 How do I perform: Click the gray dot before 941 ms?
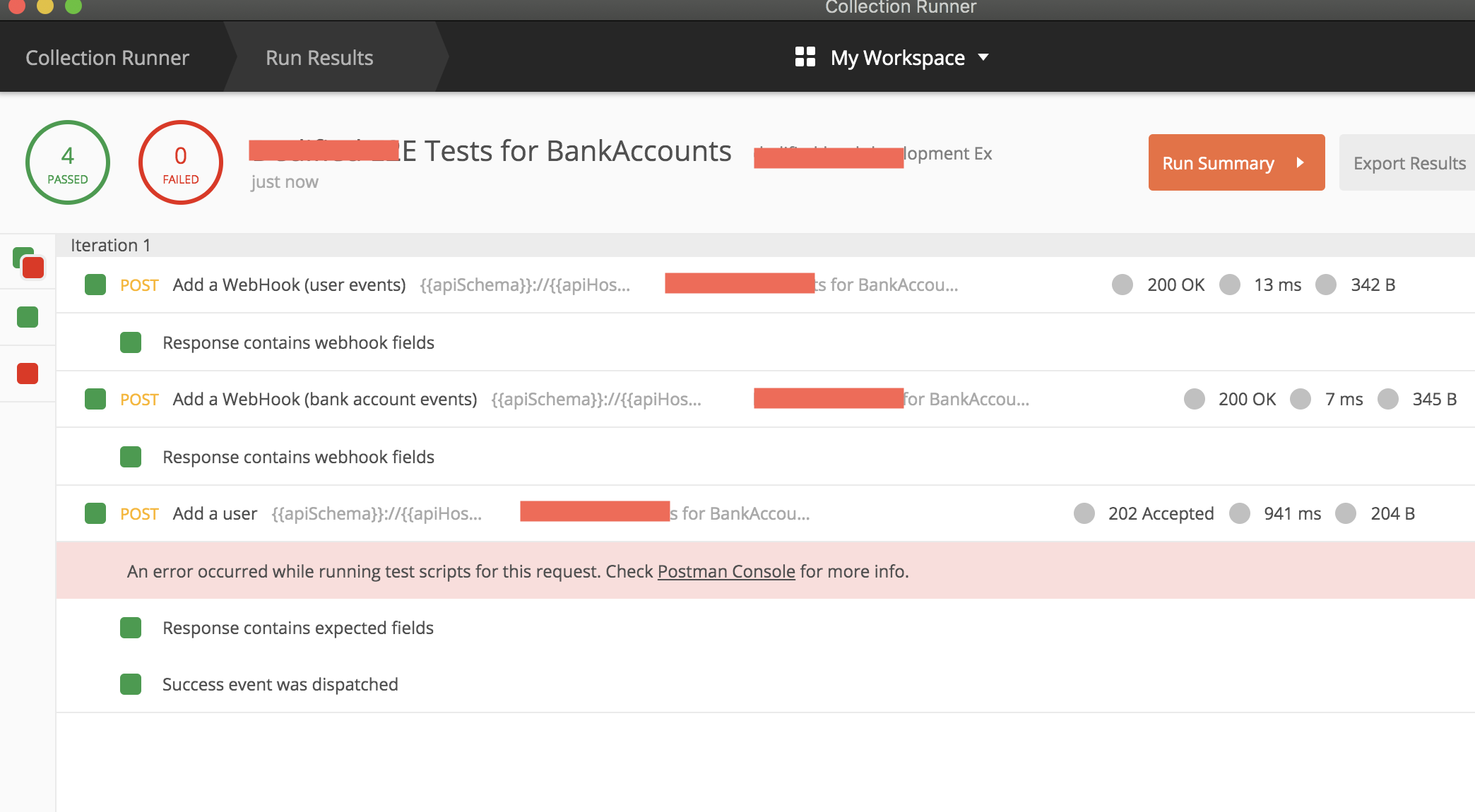point(1239,513)
